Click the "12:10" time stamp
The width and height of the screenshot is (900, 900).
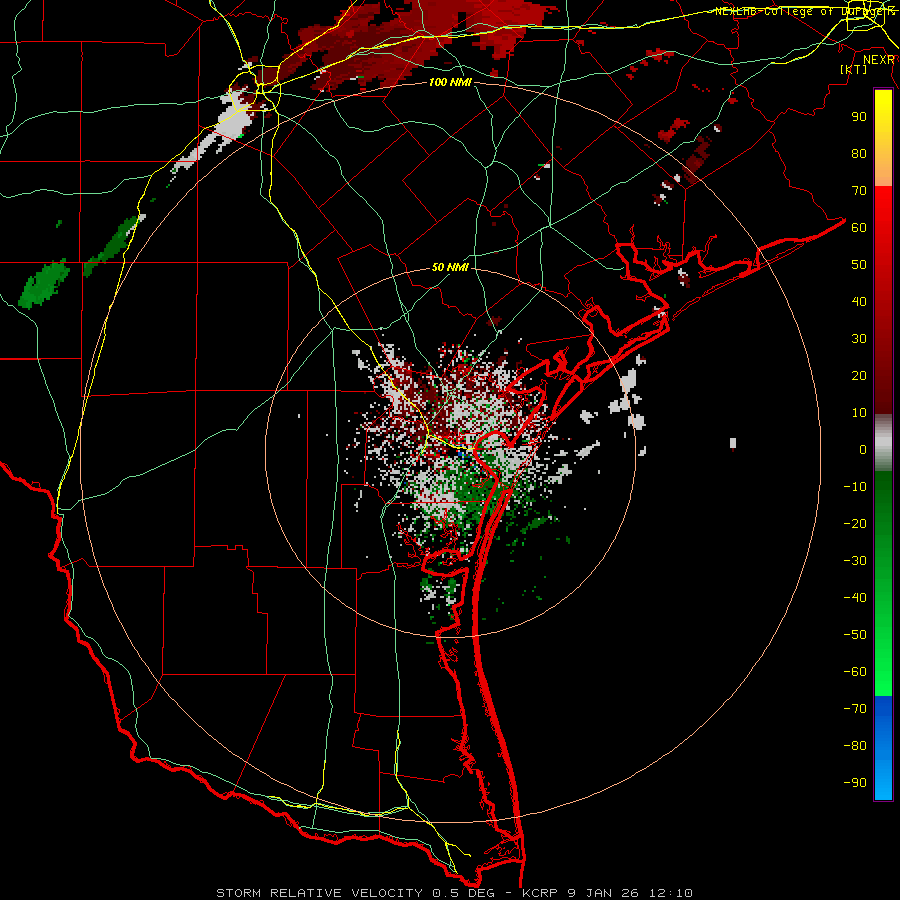(671, 893)
